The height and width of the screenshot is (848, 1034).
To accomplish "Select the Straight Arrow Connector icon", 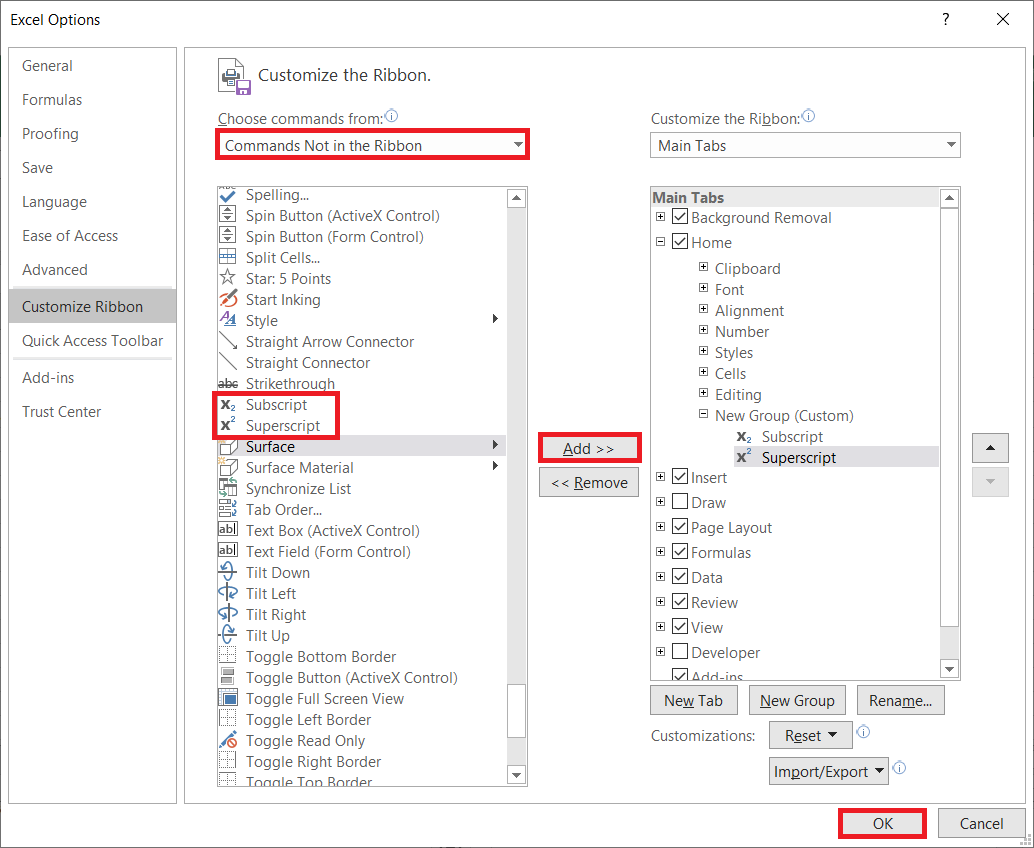I will 228,342.
